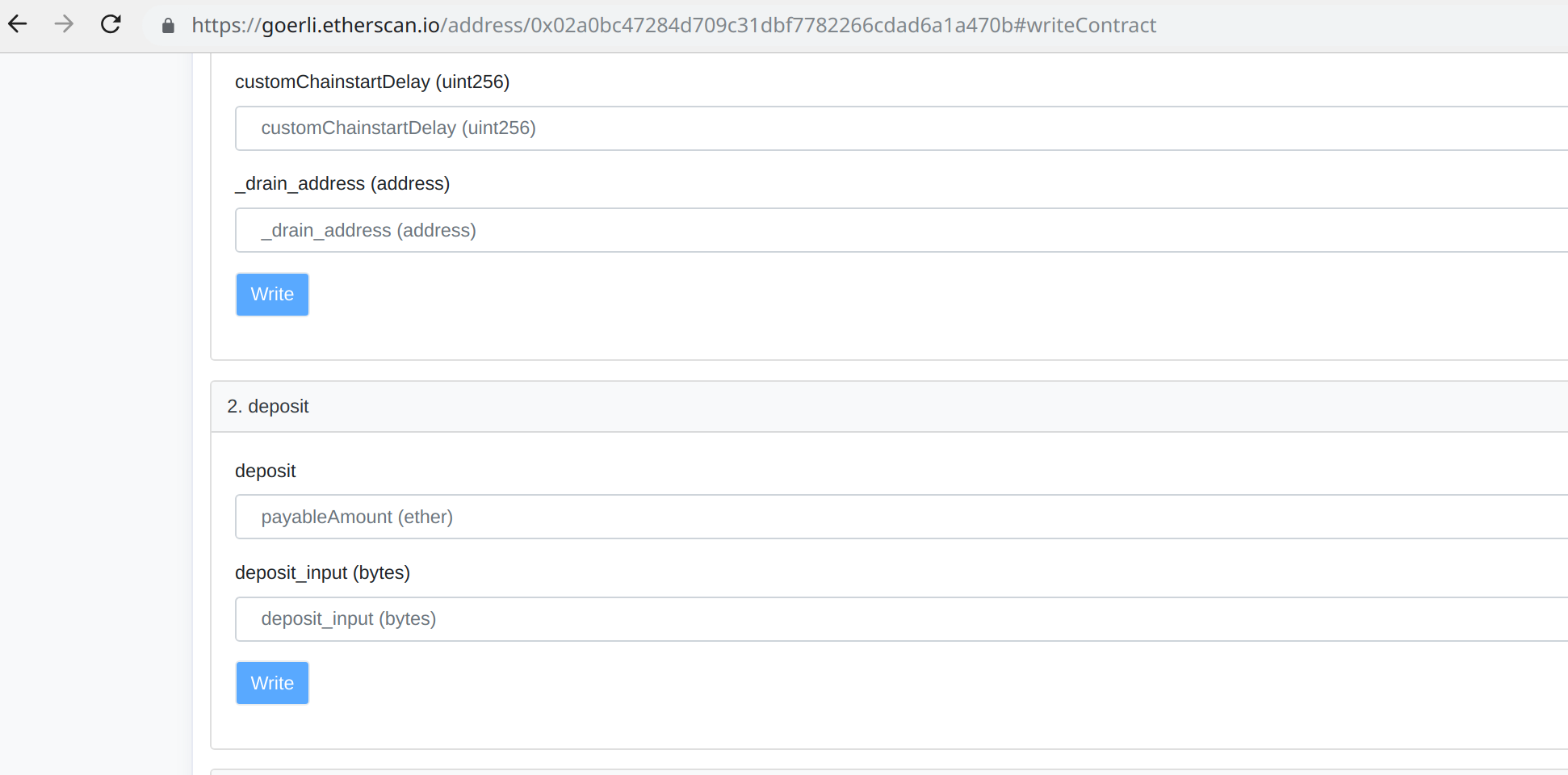
Task: View site info via lock icon
Action: click(168, 26)
